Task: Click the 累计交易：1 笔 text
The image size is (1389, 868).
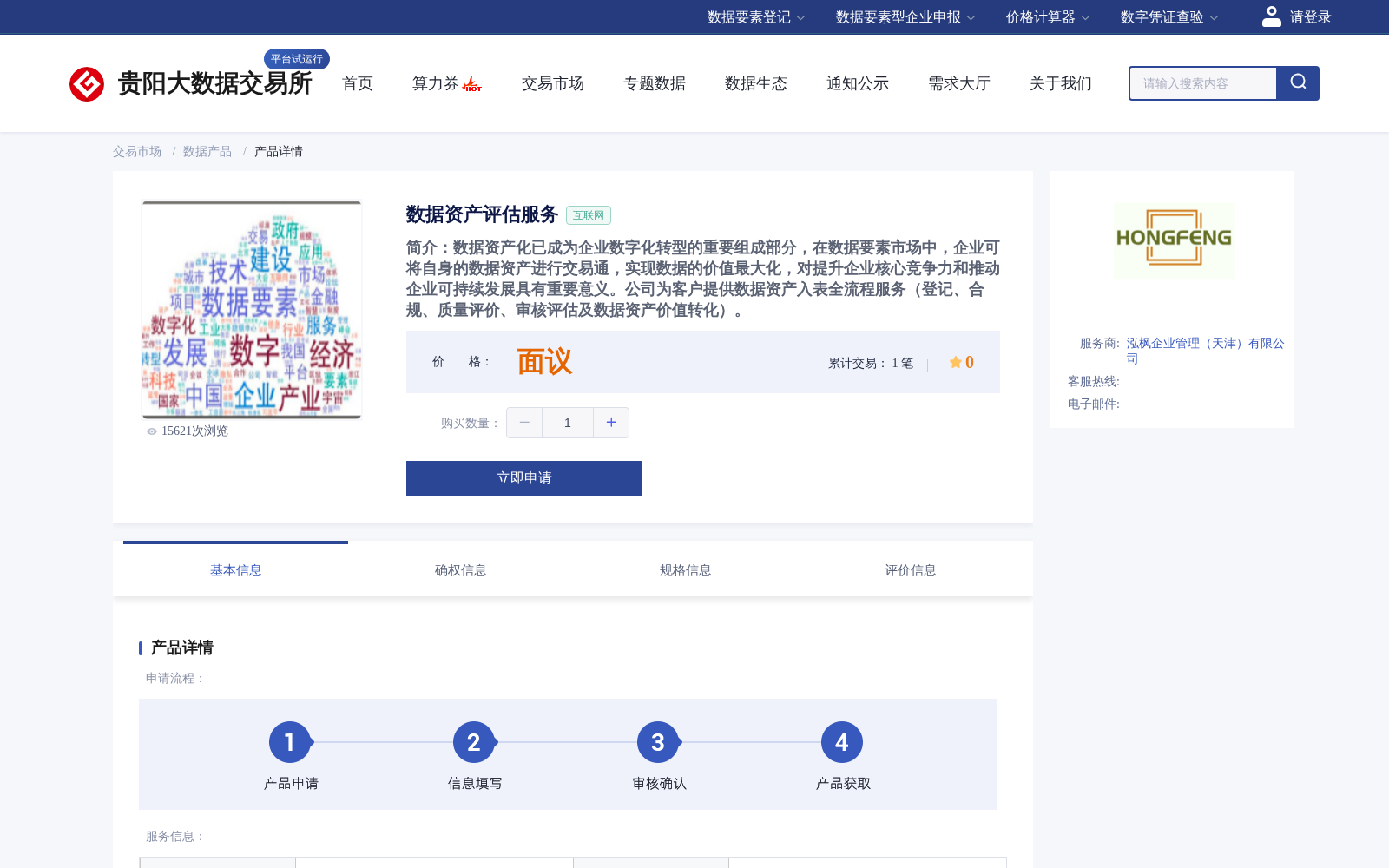Action: (871, 363)
